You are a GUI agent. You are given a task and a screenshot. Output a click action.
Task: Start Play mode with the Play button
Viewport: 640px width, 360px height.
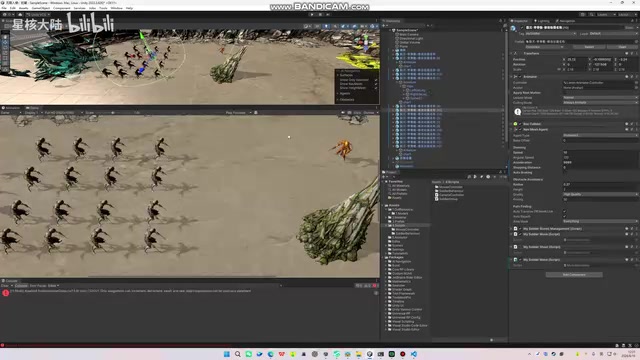[x=312, y=15]
